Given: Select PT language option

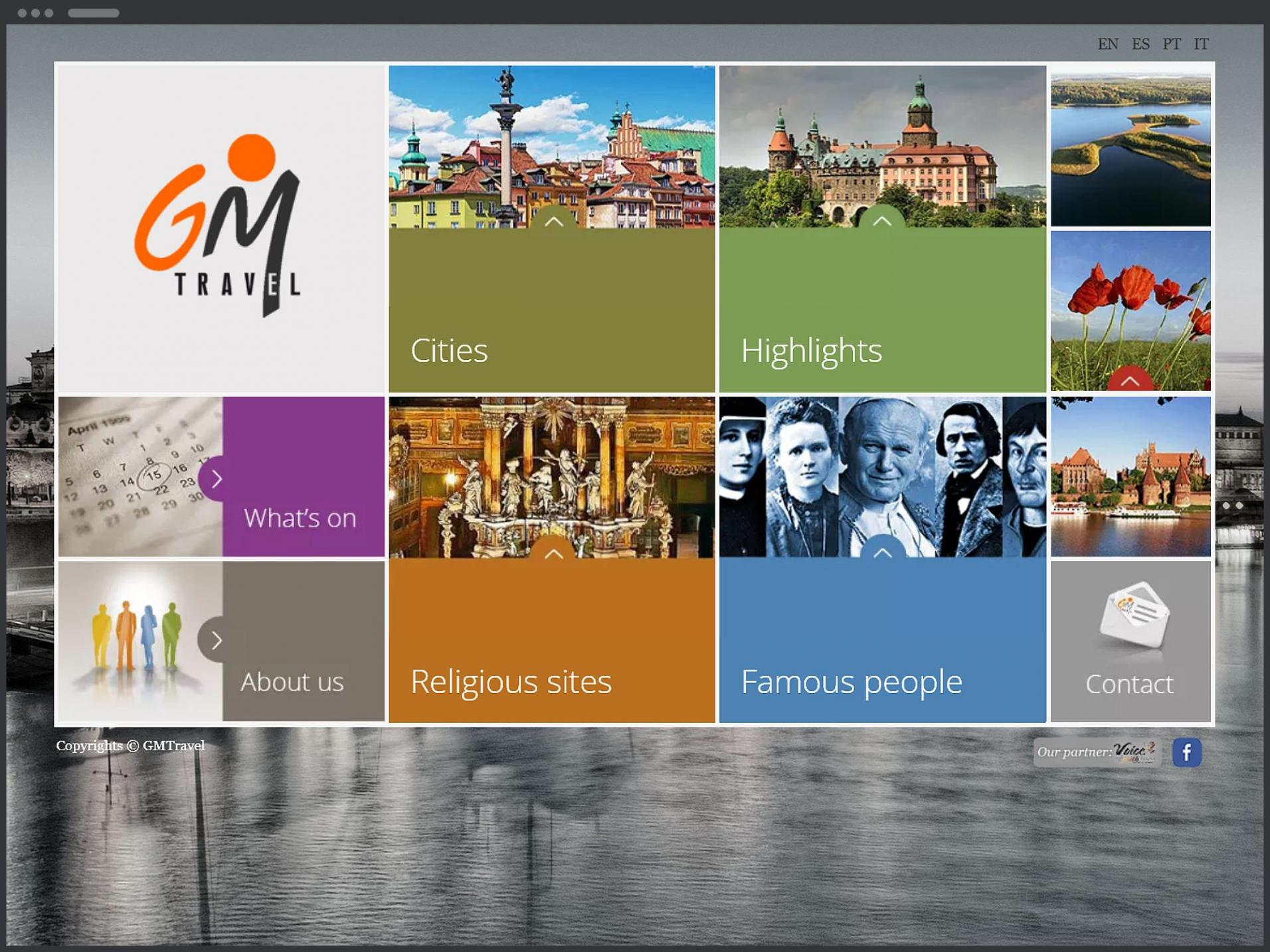Looking at the screenshot, I should pos(1172,44).
